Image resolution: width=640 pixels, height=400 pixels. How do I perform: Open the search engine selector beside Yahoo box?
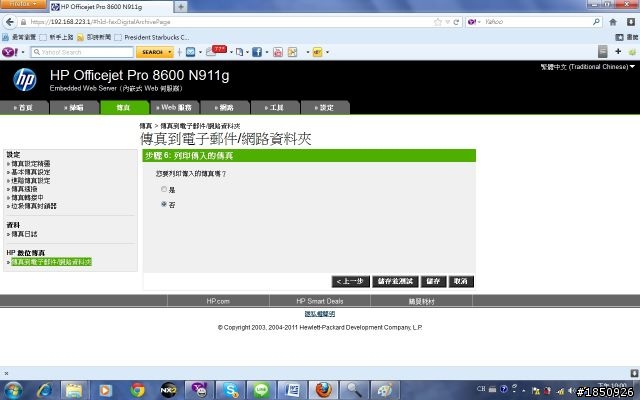[474, 22]
